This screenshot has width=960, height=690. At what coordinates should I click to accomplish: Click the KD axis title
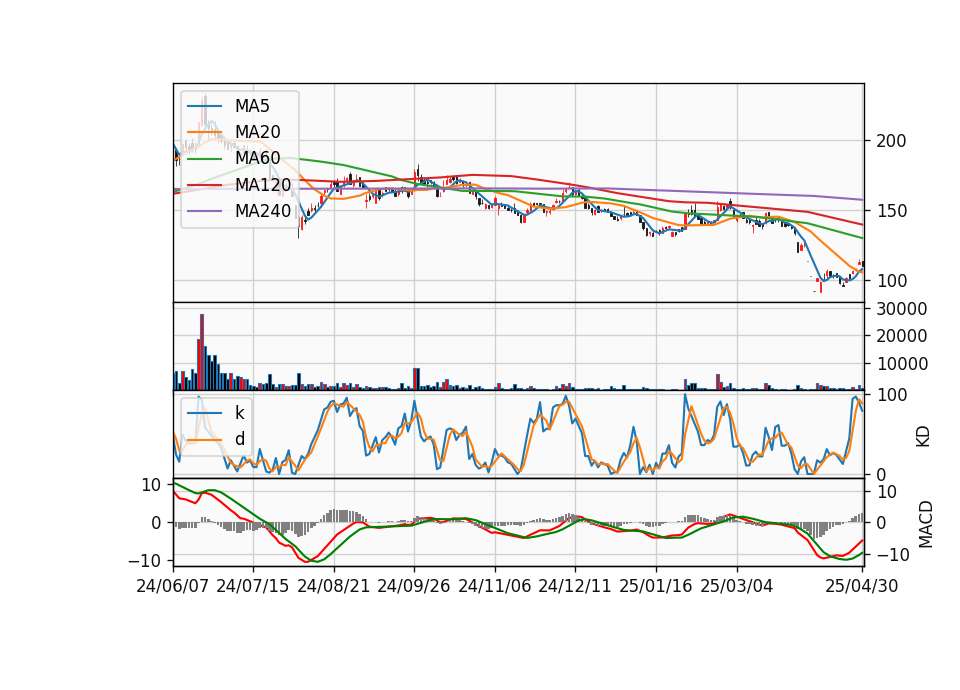[923, 437]
